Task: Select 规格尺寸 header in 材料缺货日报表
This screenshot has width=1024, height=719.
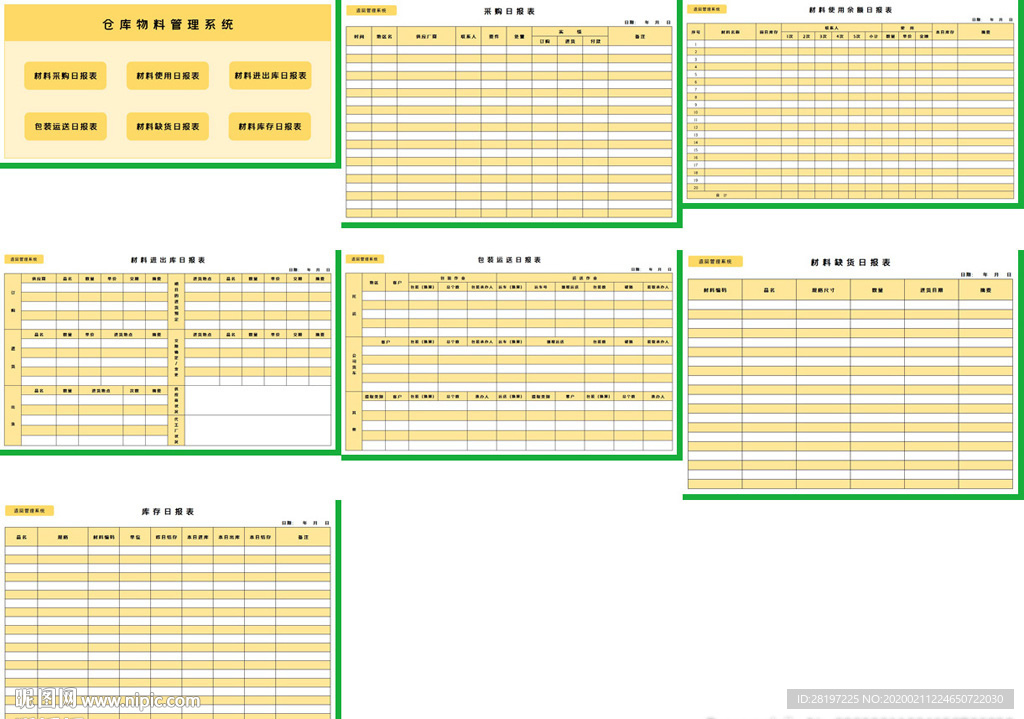Action: point(824,289)
